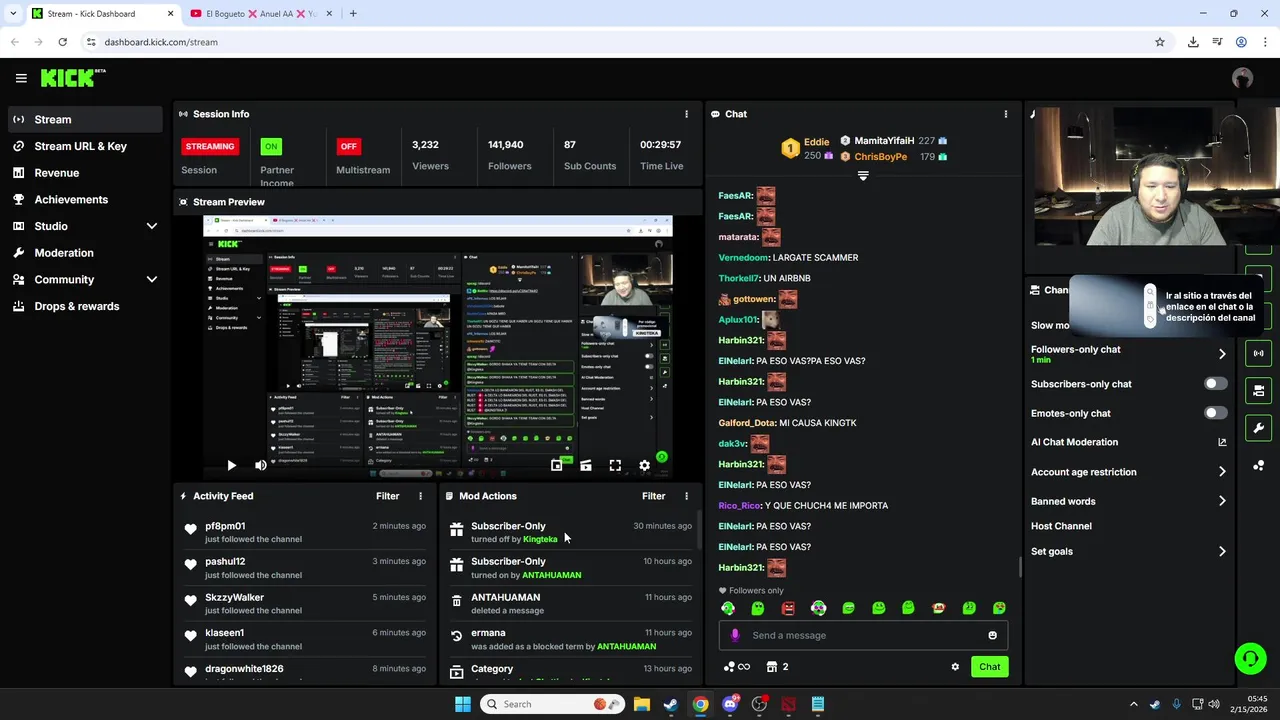
Task: Open the profile avatar menu
Action: (1242, 78)
